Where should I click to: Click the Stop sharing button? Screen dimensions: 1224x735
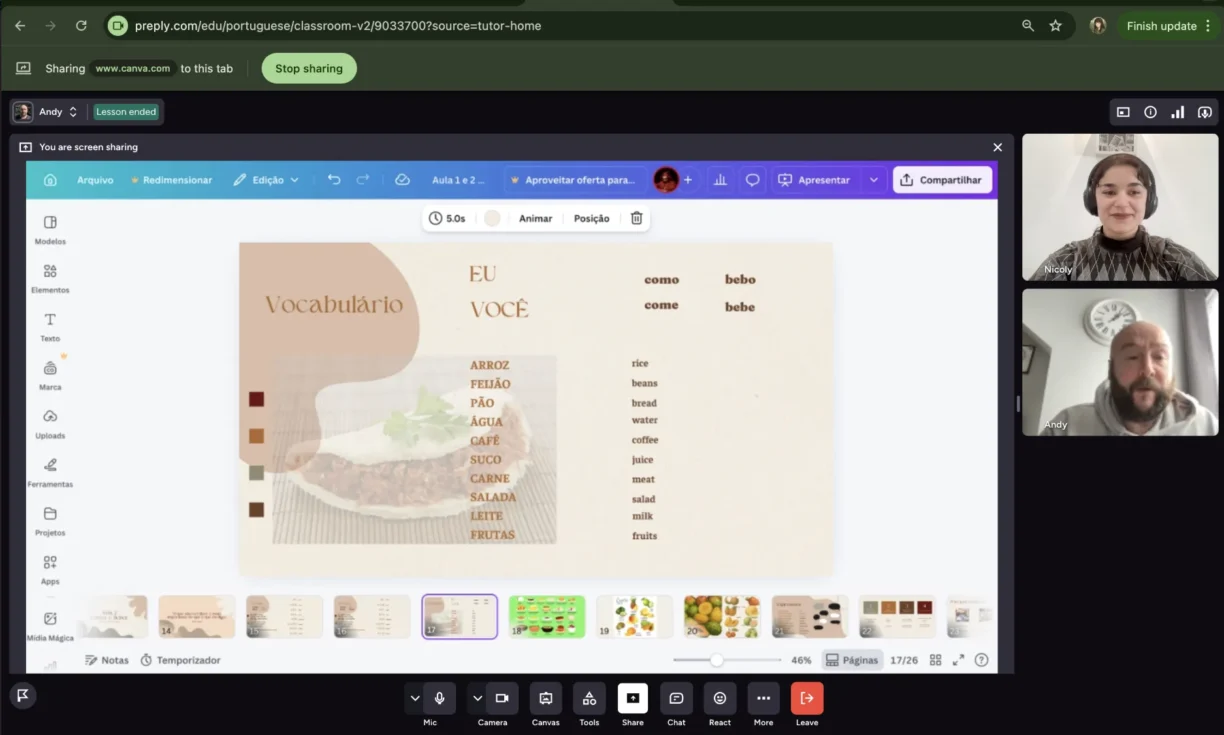[x=309, y=68]
